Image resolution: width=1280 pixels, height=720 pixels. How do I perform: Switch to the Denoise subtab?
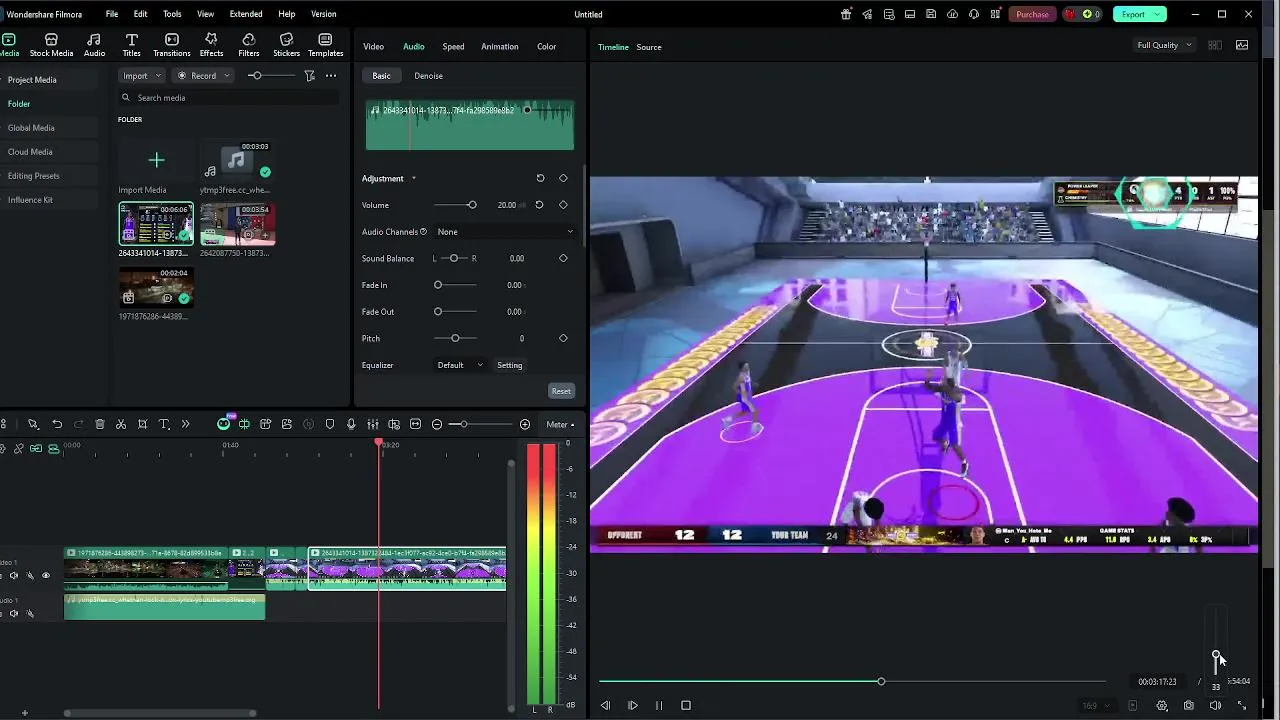pos(428,76)
